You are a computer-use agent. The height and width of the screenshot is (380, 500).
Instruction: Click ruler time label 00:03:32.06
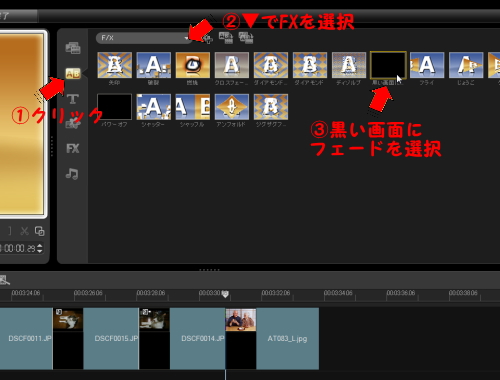click(276, 293)
